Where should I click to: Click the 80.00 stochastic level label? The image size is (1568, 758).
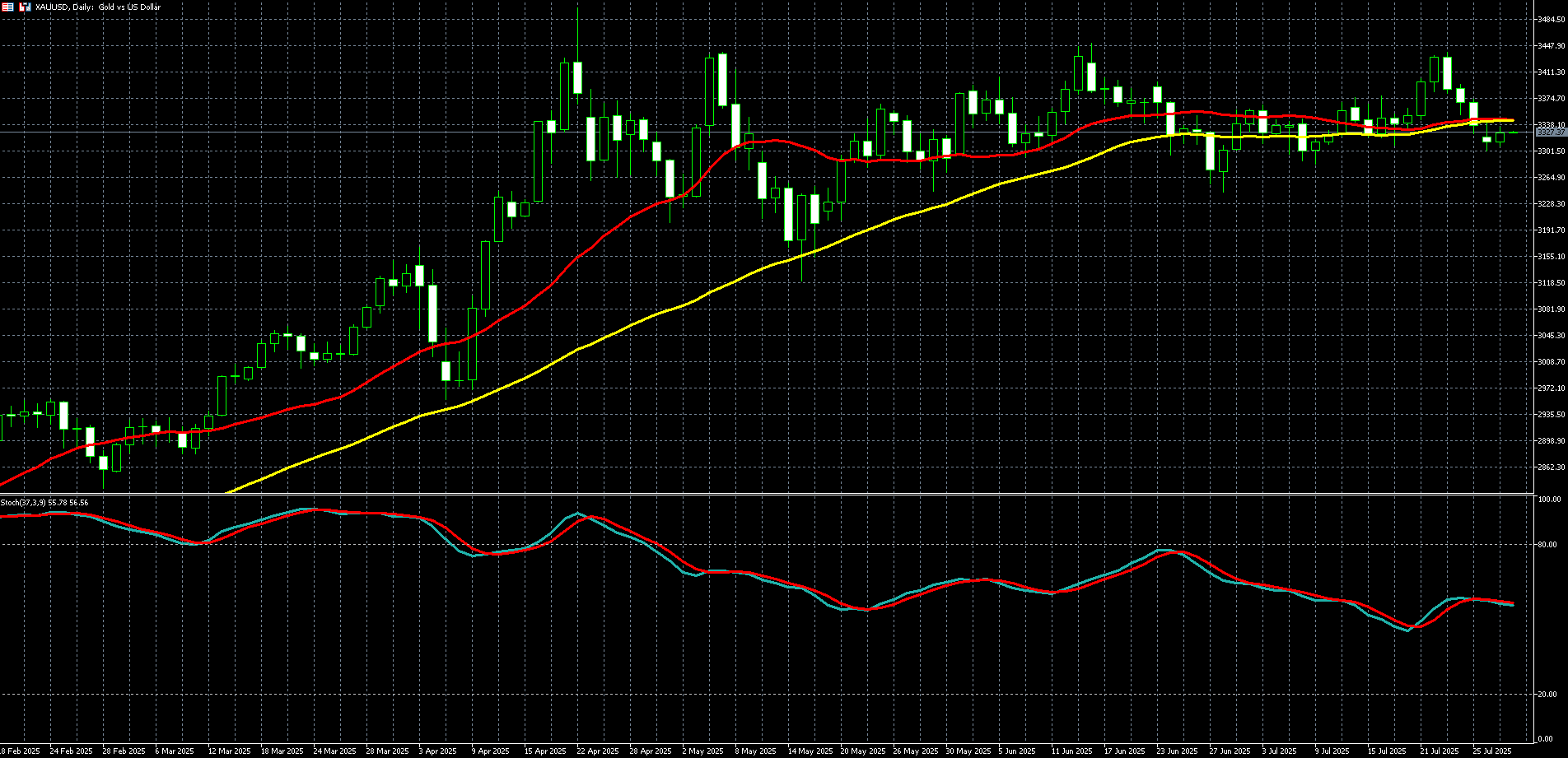pyautogui.click(x=1547, y=545)
